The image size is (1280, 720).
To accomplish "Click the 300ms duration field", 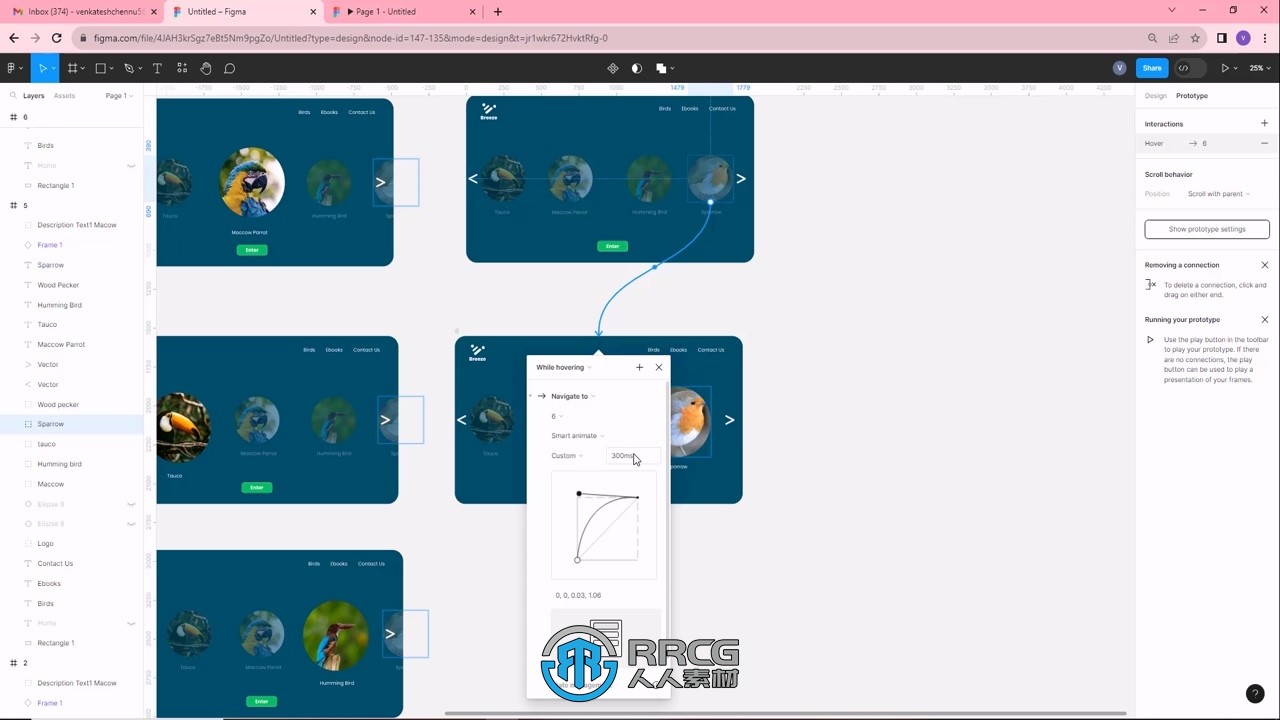I will (x=631, y=456).
